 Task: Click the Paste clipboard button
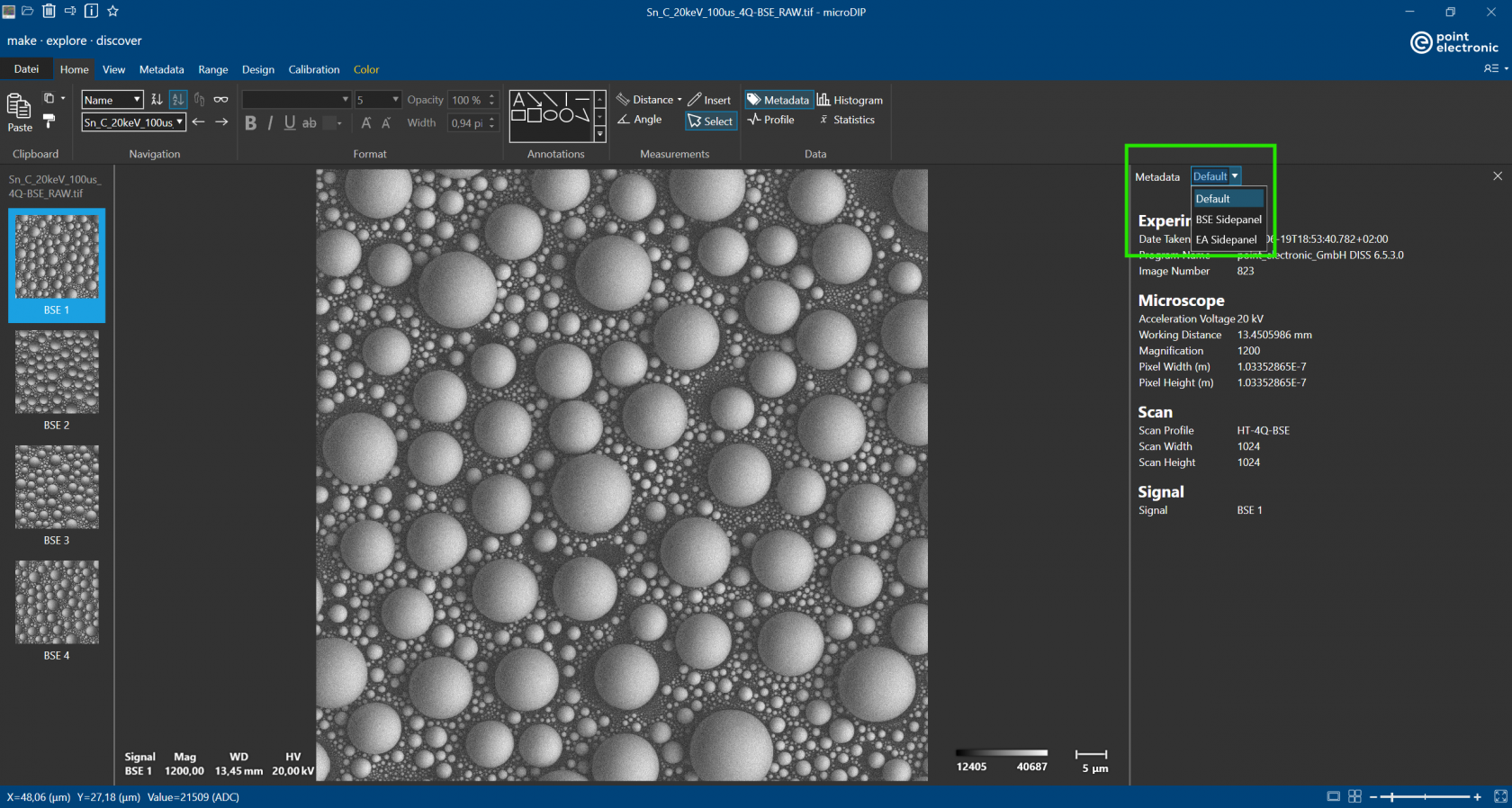[20, 112]
